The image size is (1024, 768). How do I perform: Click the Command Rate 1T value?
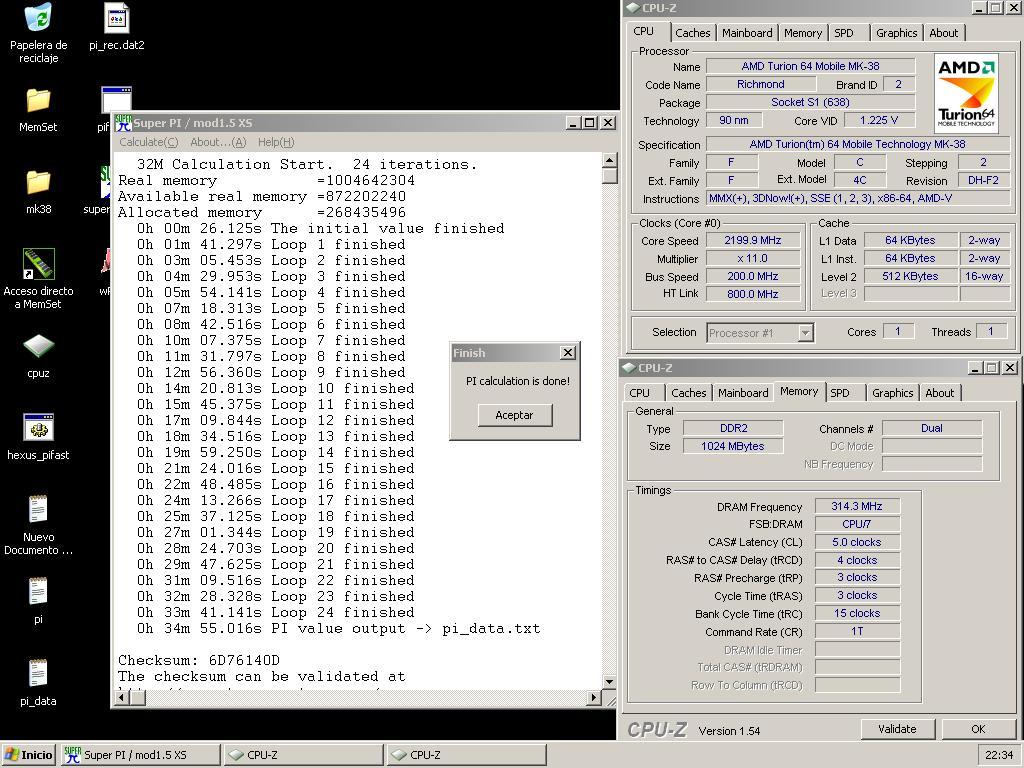tap(857, 632)
